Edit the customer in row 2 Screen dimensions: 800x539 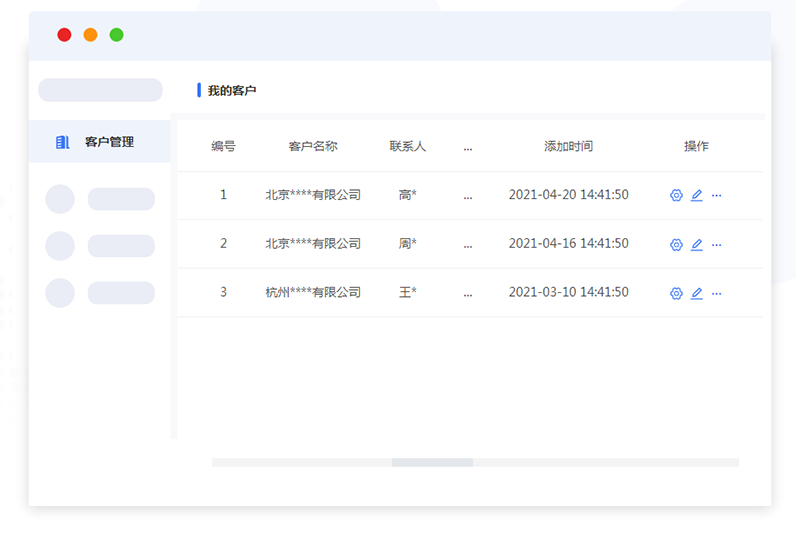[x=697, y=245]
